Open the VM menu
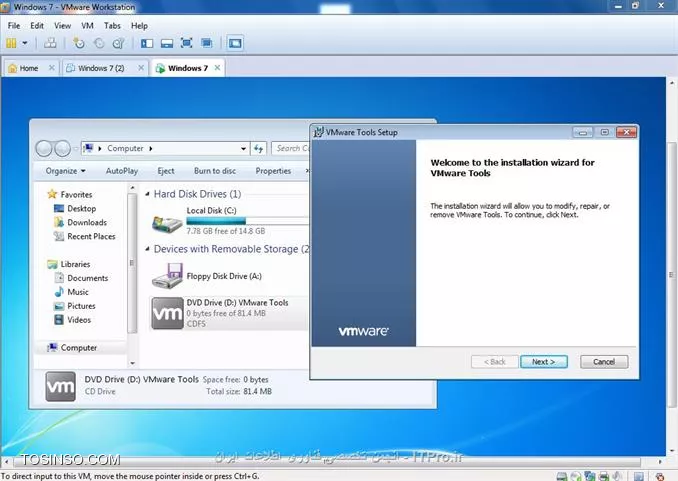 point(87,26)
